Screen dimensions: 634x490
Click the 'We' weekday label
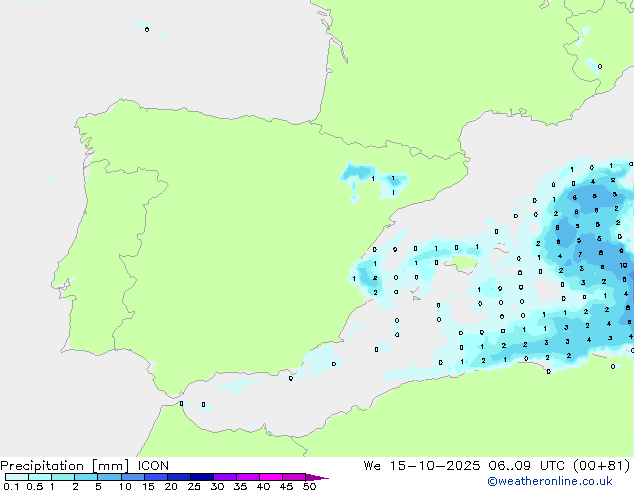[x=372, y=466]
